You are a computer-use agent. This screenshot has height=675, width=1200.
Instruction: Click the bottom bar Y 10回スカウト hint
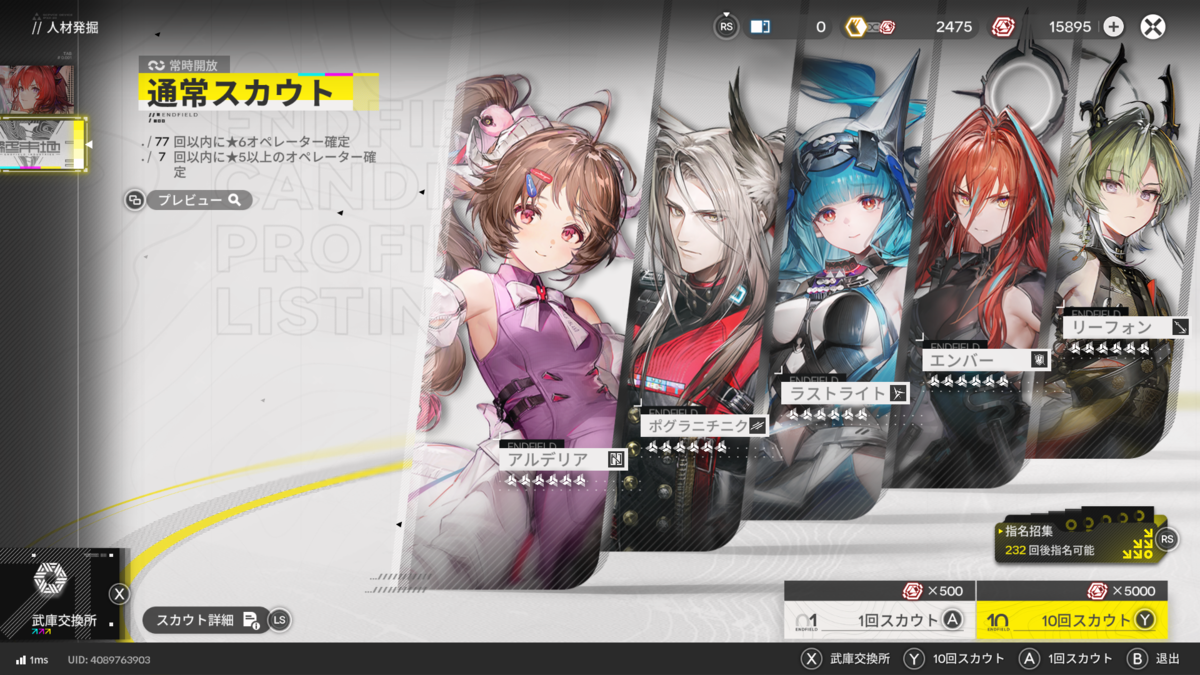pos(954,659)
